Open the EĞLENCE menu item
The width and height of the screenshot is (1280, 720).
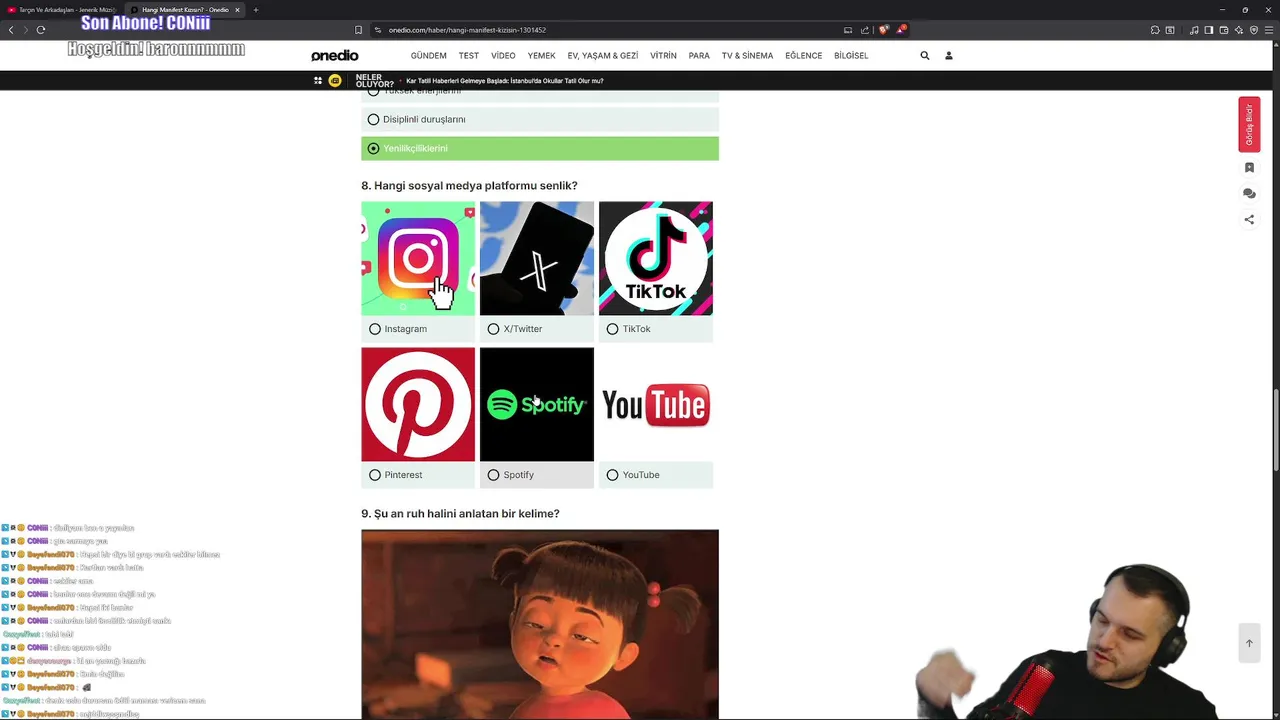point(803,56)
